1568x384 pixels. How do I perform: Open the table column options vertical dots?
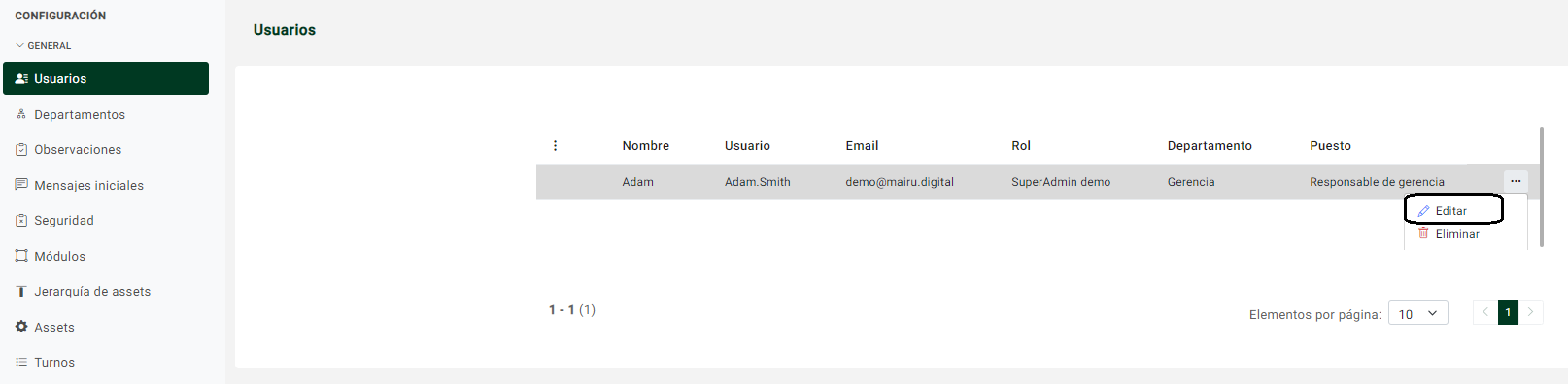pyautogui.click(x=555, y=146)
